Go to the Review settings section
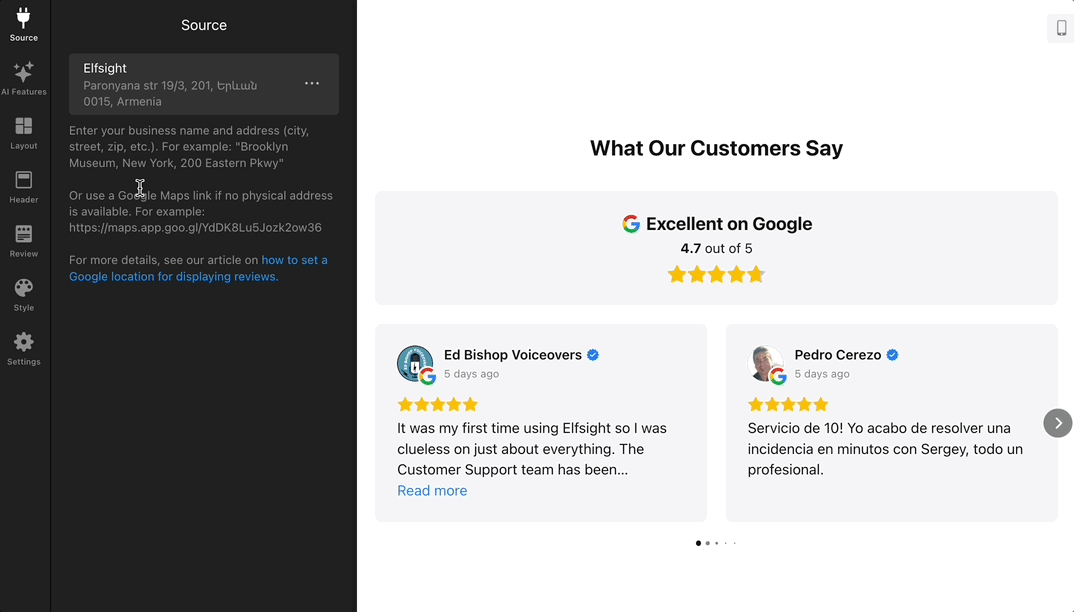1074x612 pixels. click(24, 240)
